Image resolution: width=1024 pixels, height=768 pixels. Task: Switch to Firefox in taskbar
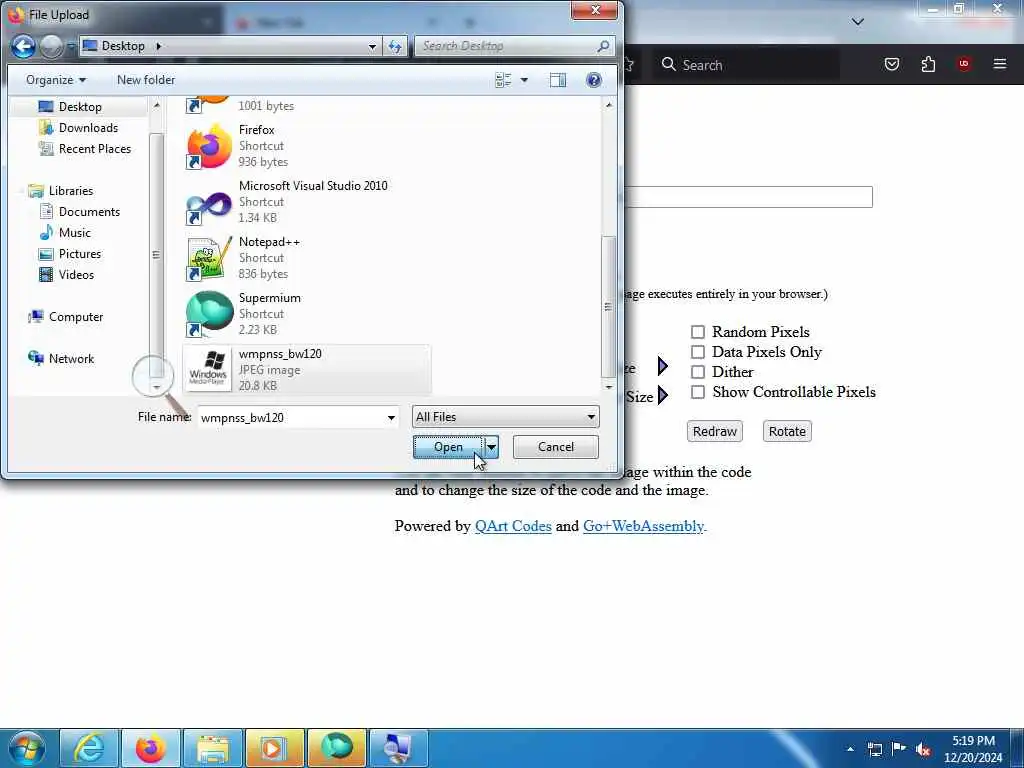click(x=151, y=748)
